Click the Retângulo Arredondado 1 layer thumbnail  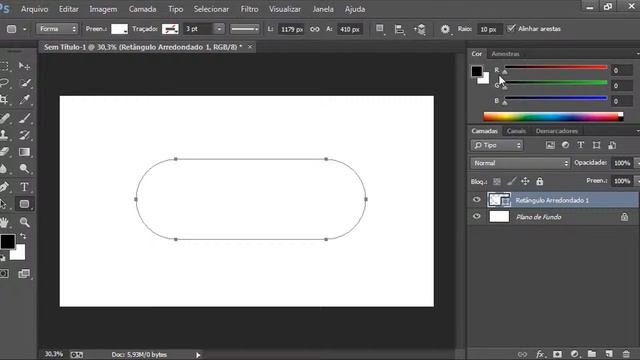pos(499,200)
